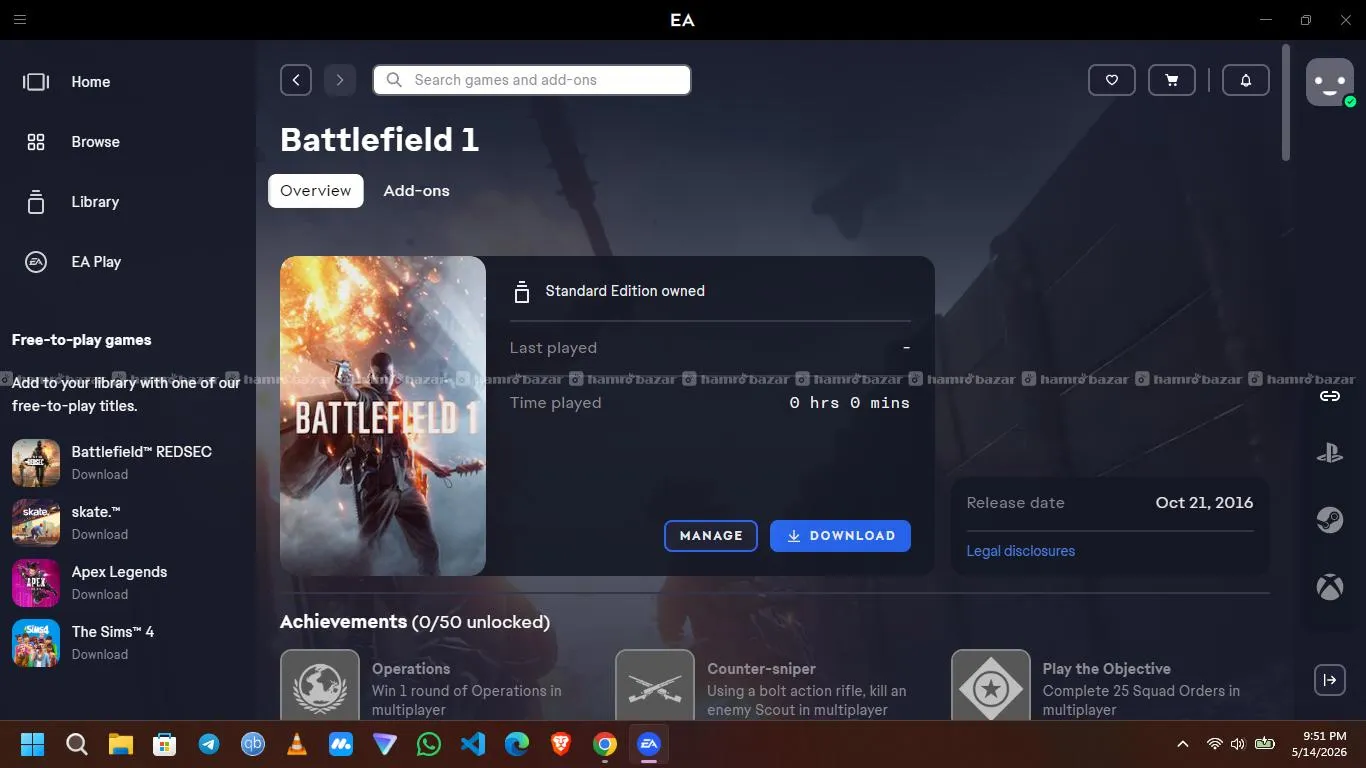The width and height of the screenshot is (1366, 768).
Task: Click the Xbox icon in the side panel
Action: [1330, 586]
